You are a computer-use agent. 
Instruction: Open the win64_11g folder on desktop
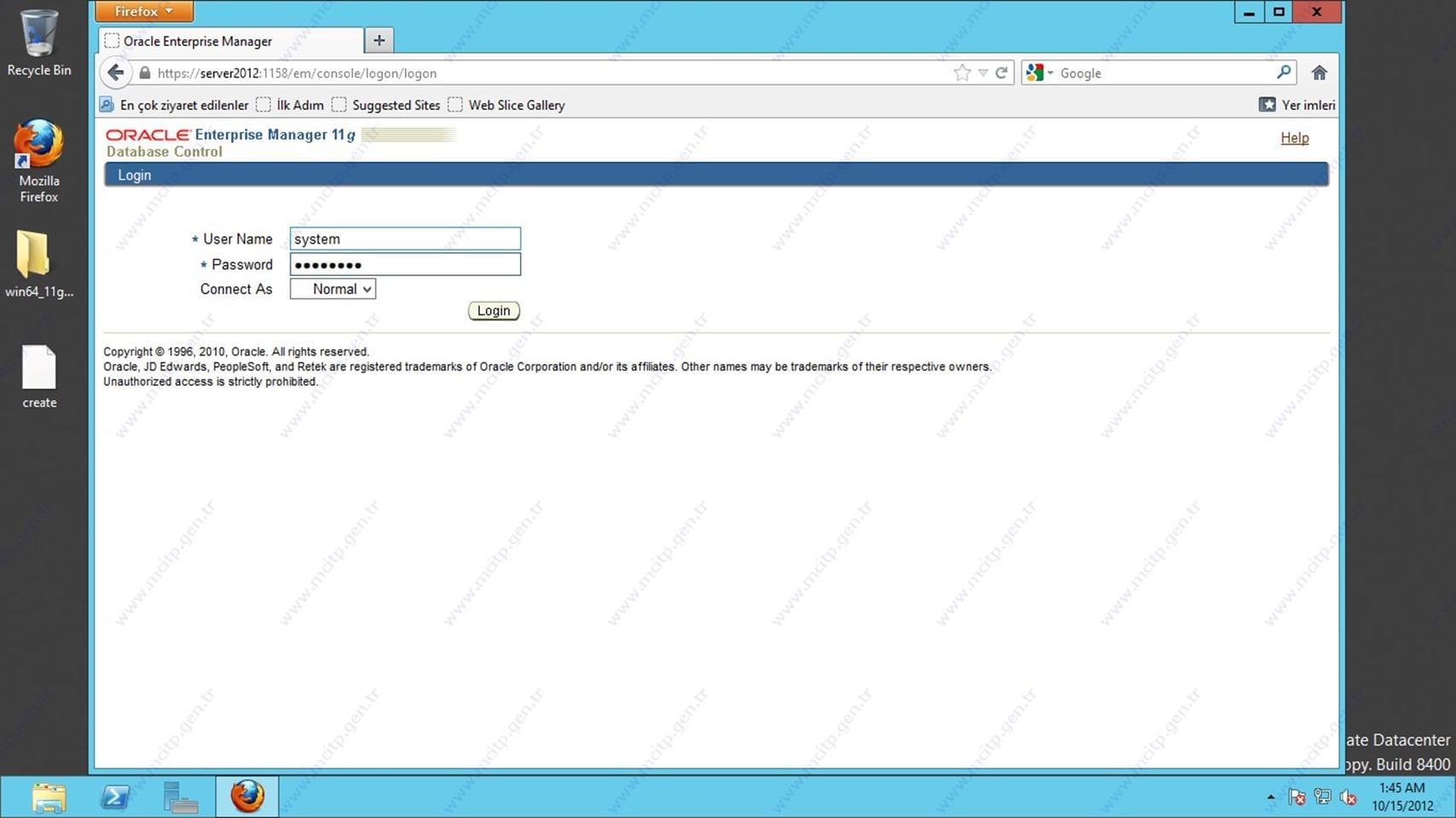pos(39,264)
